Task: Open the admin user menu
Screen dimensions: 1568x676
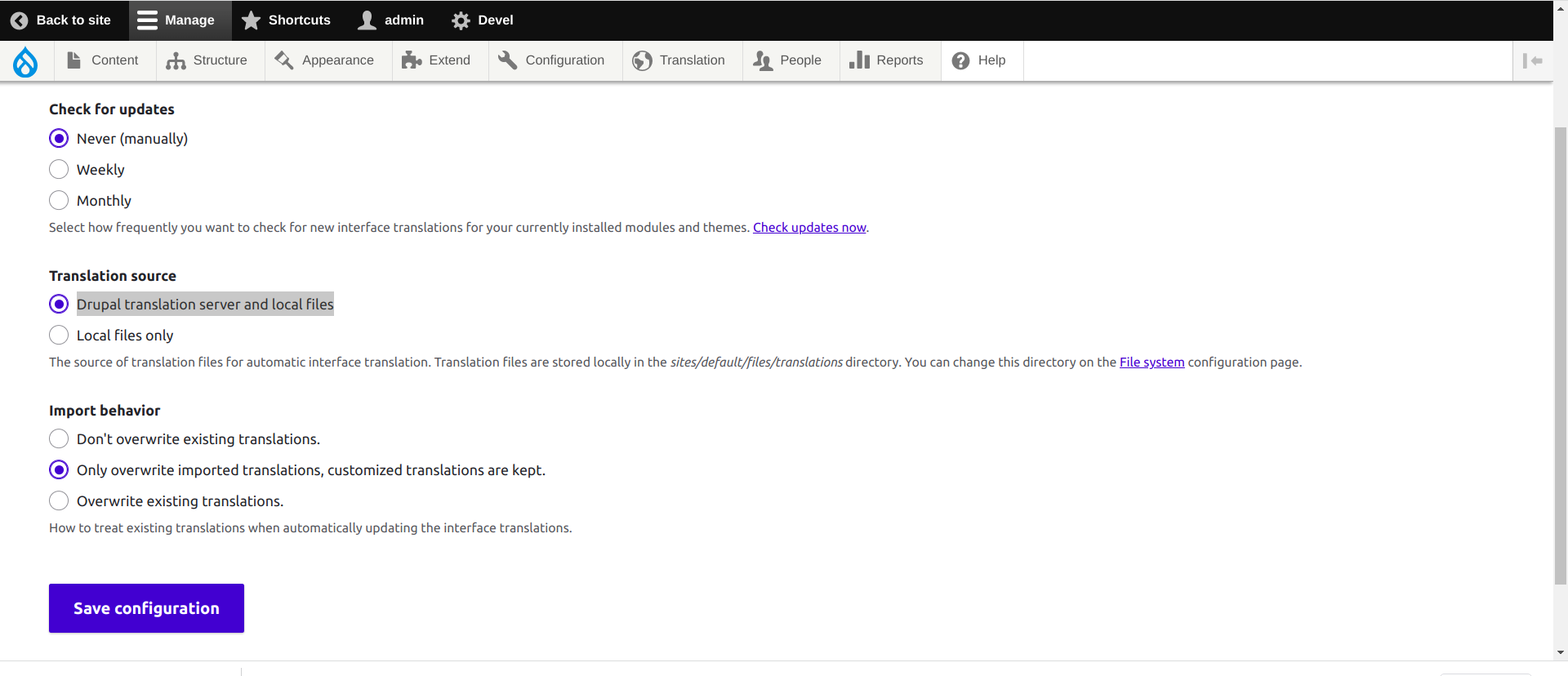Action: (391, 20)
